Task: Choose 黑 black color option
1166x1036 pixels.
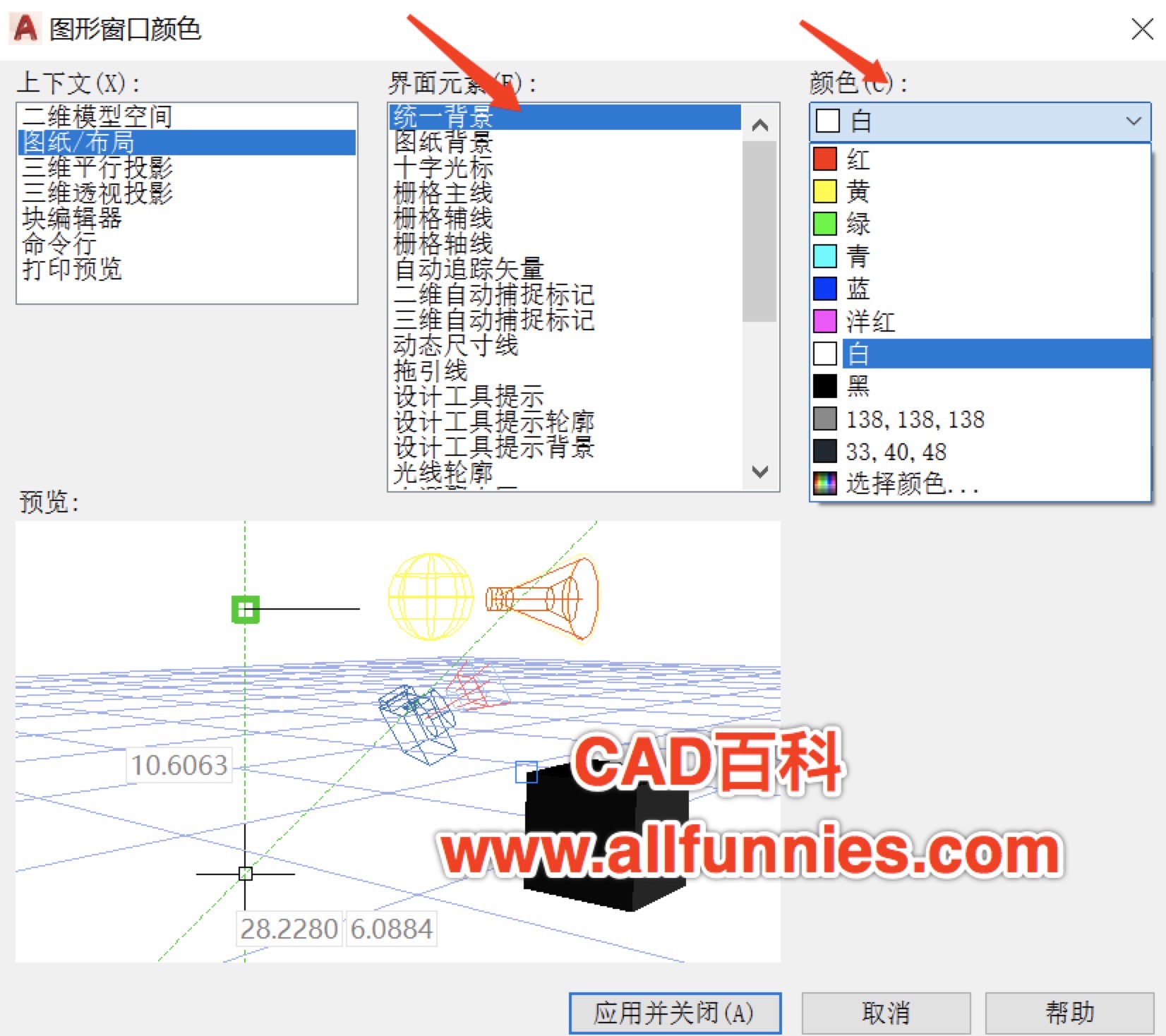Action: (x=981, y=386)
